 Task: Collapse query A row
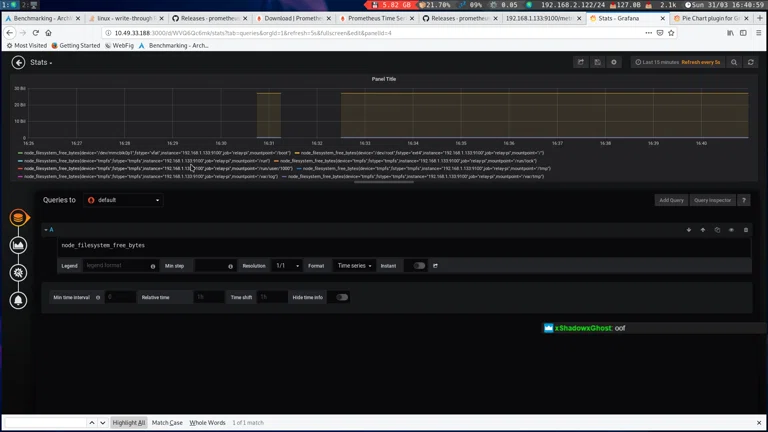point(46,230)
